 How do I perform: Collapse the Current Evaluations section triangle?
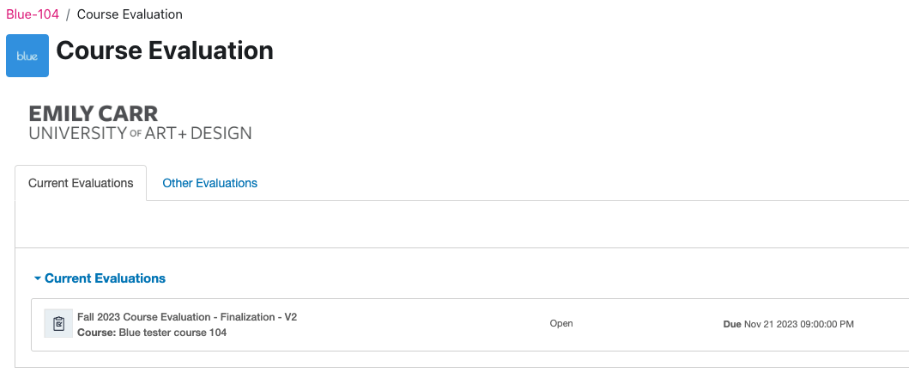(x=38, y=279)
